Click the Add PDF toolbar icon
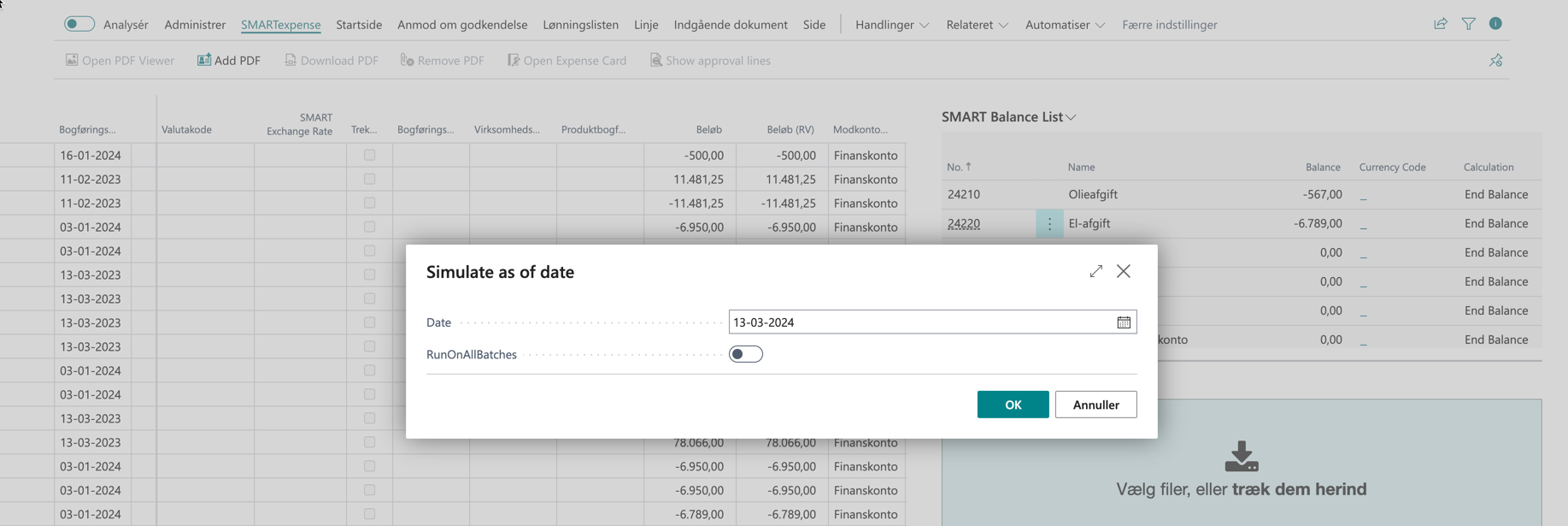Screen dimensions: 1568x526 point(204,60)
